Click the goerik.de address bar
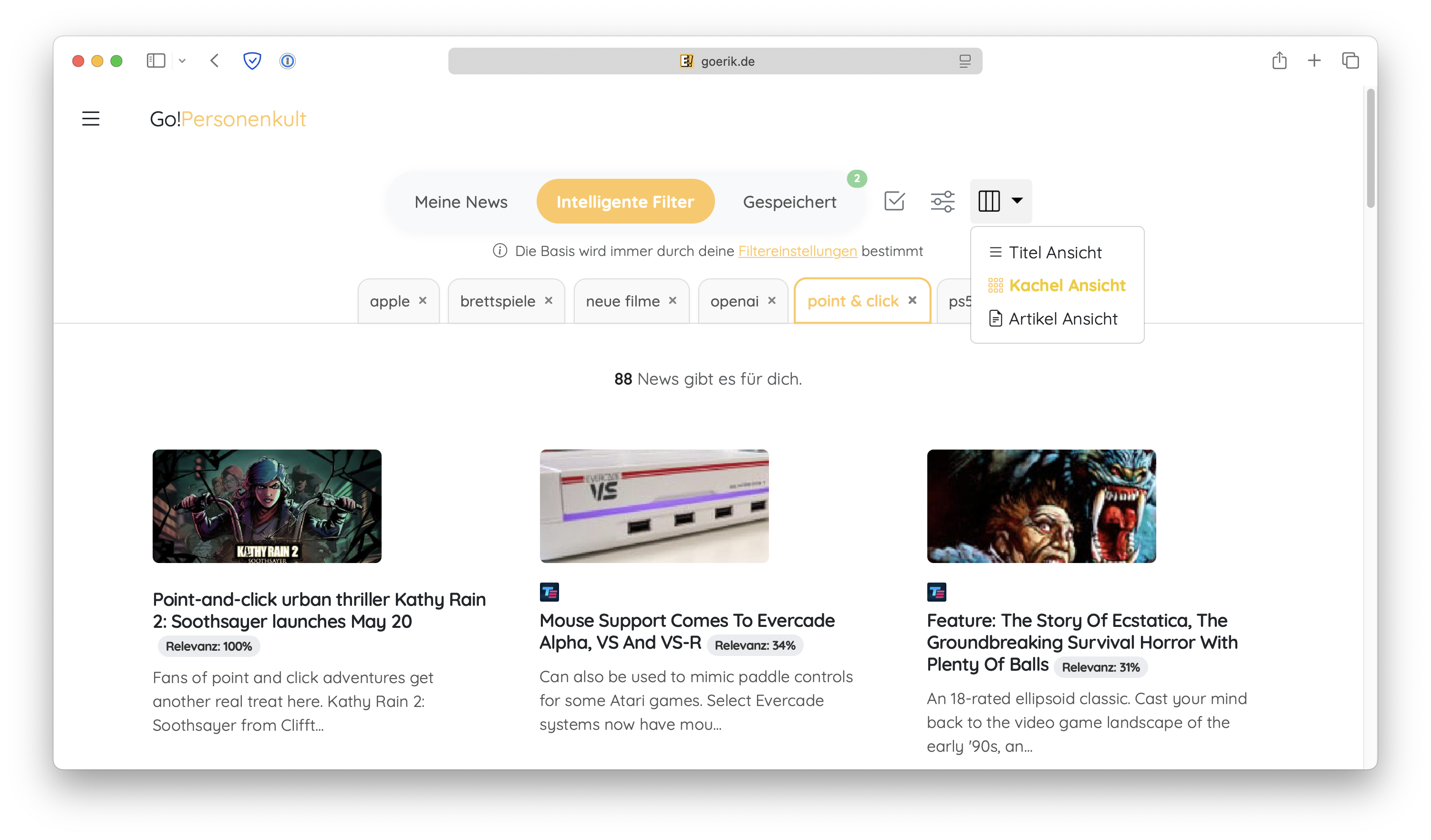 click(x=715, y=61)
